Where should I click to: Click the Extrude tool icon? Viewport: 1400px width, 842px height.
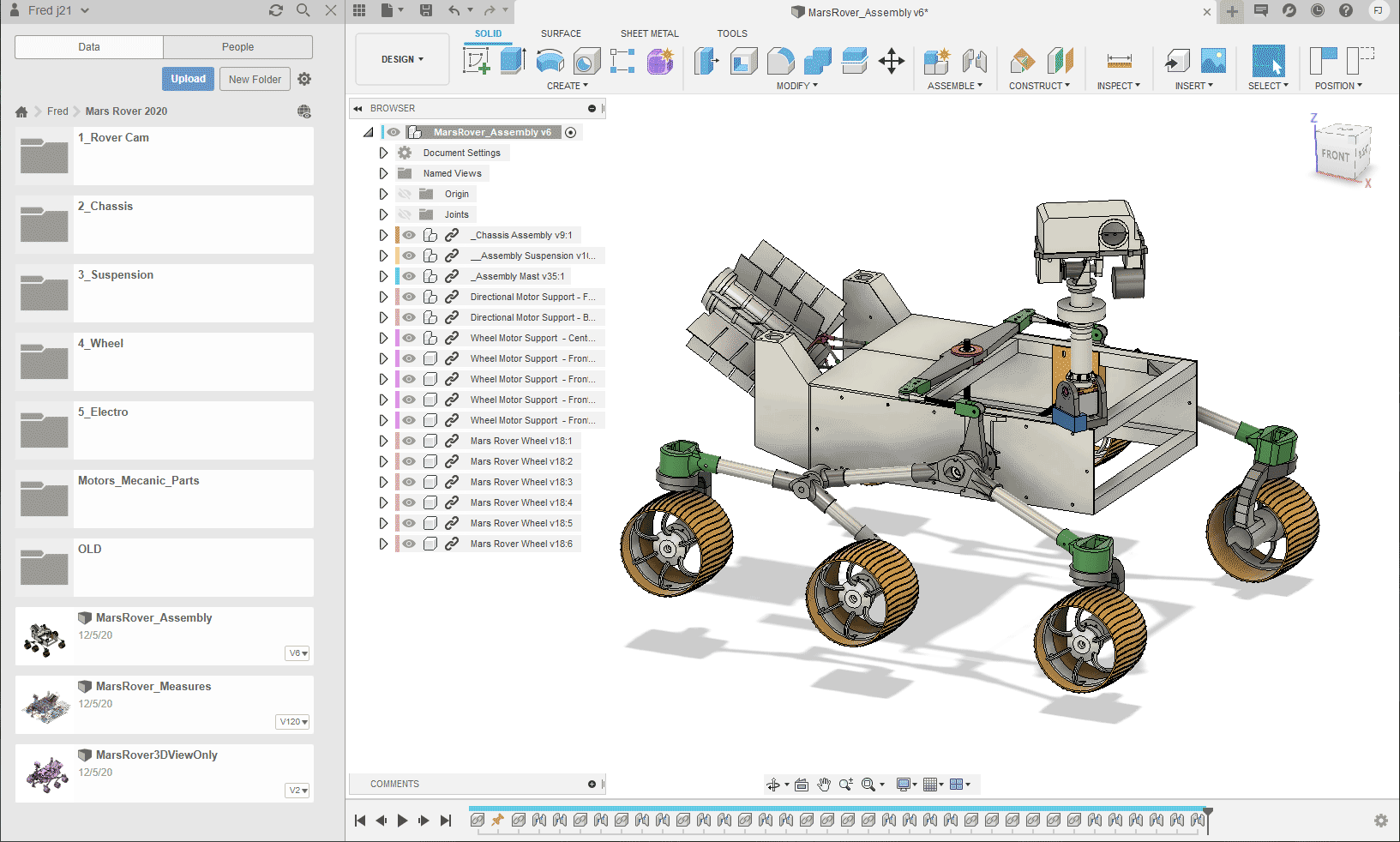click(513, 61)
